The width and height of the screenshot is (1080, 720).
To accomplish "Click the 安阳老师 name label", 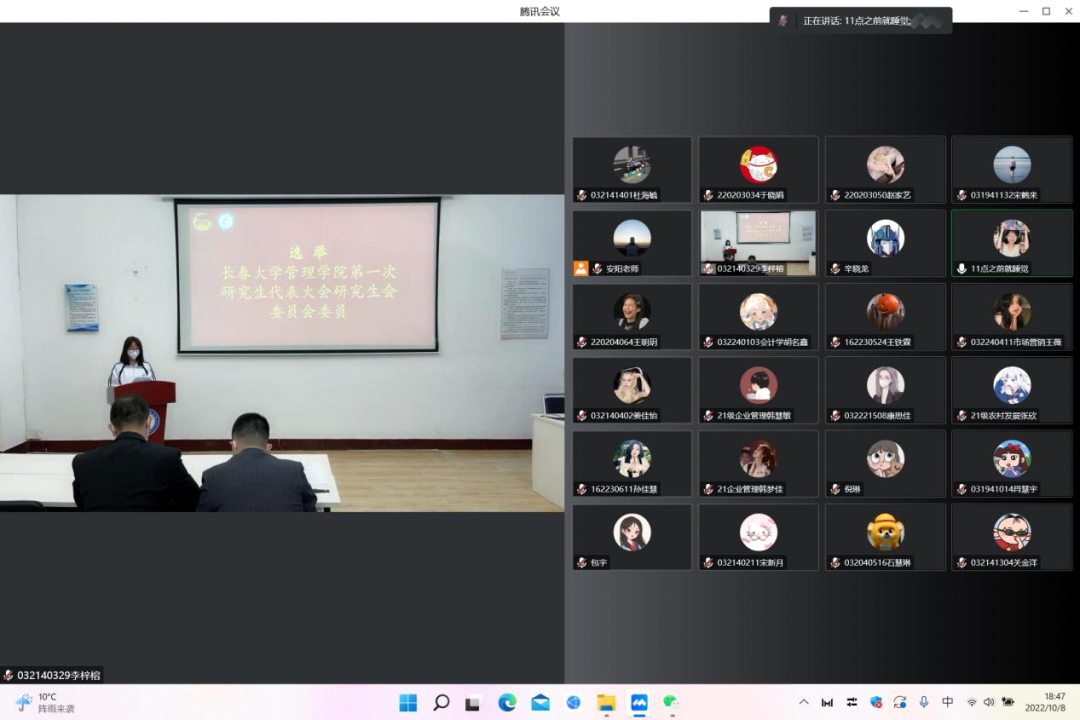I will point(623,269).
